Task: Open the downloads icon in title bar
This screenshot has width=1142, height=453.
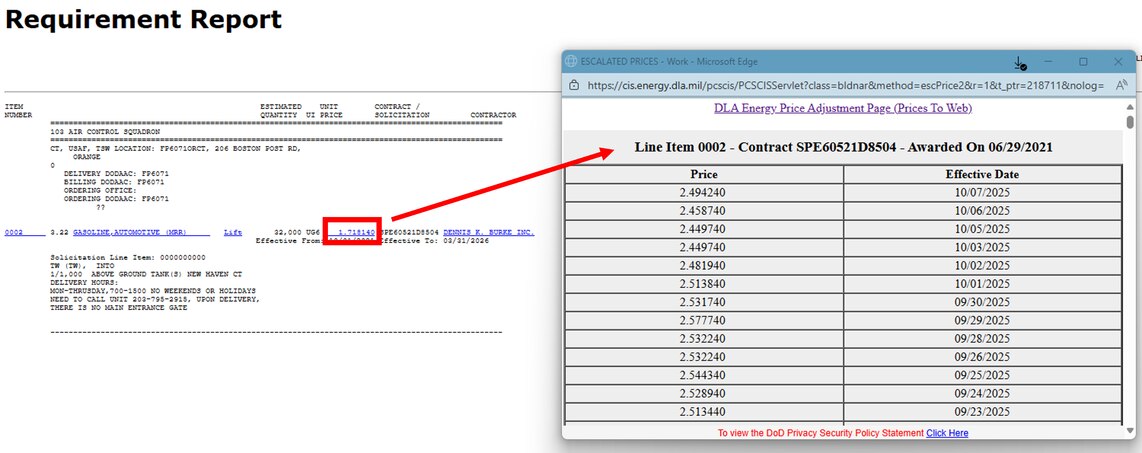Action: pos(1019,62)
